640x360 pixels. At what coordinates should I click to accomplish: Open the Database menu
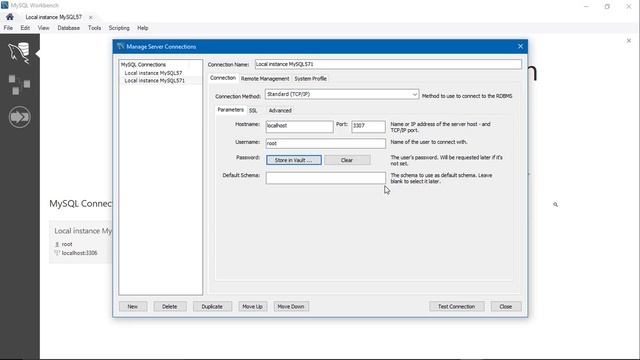tap(69, 28)
